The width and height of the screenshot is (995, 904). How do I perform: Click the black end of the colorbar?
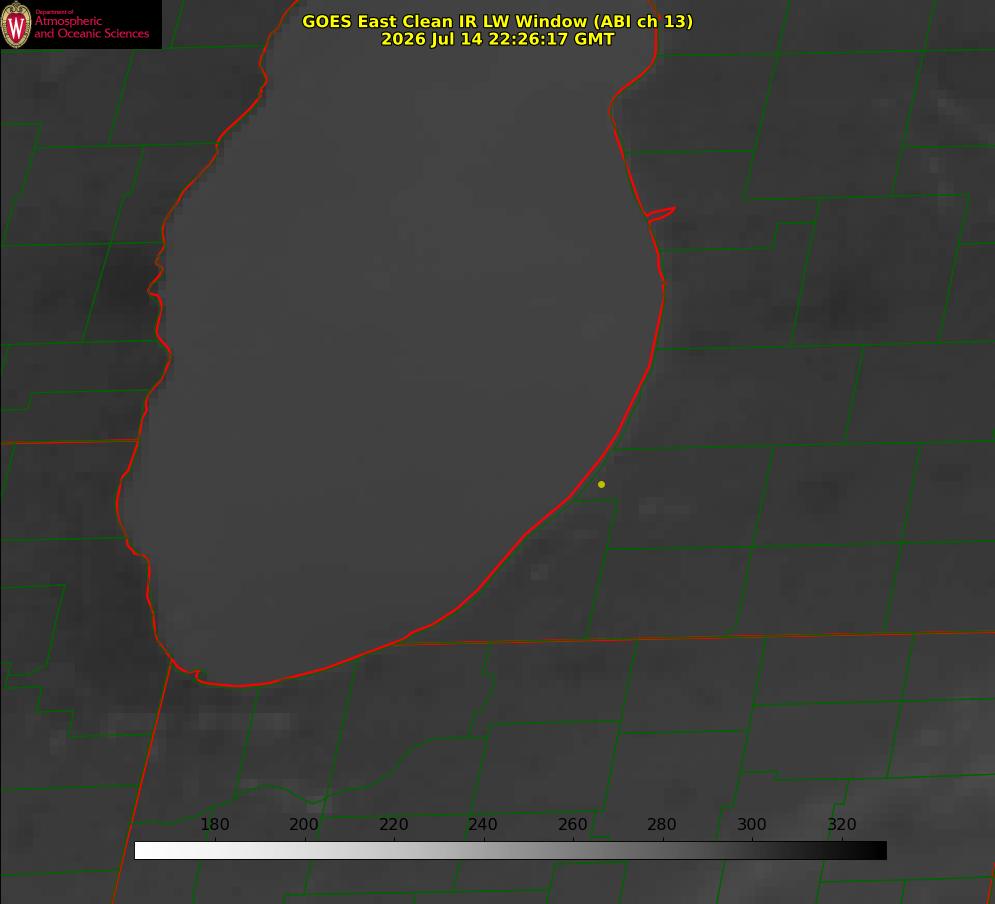[878, 851]
